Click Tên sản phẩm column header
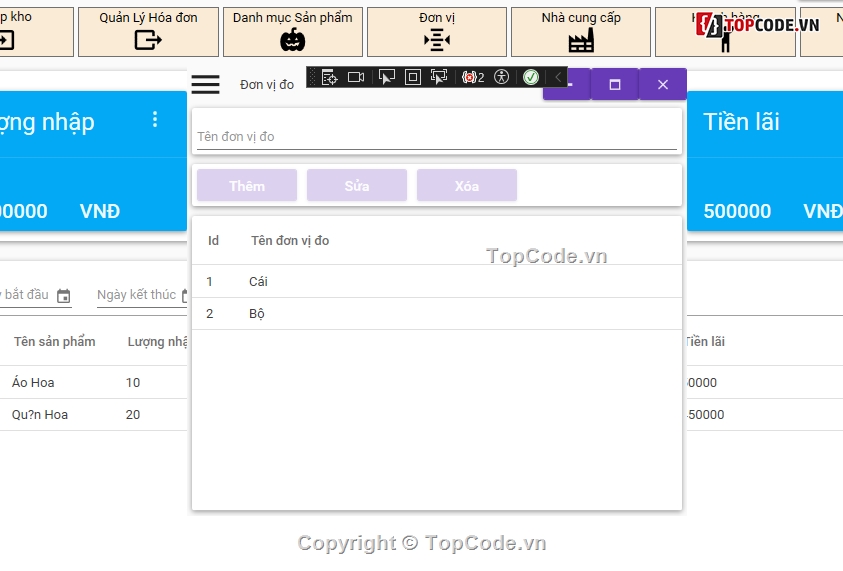Screen dimensions: 843x571 (54, 341)
